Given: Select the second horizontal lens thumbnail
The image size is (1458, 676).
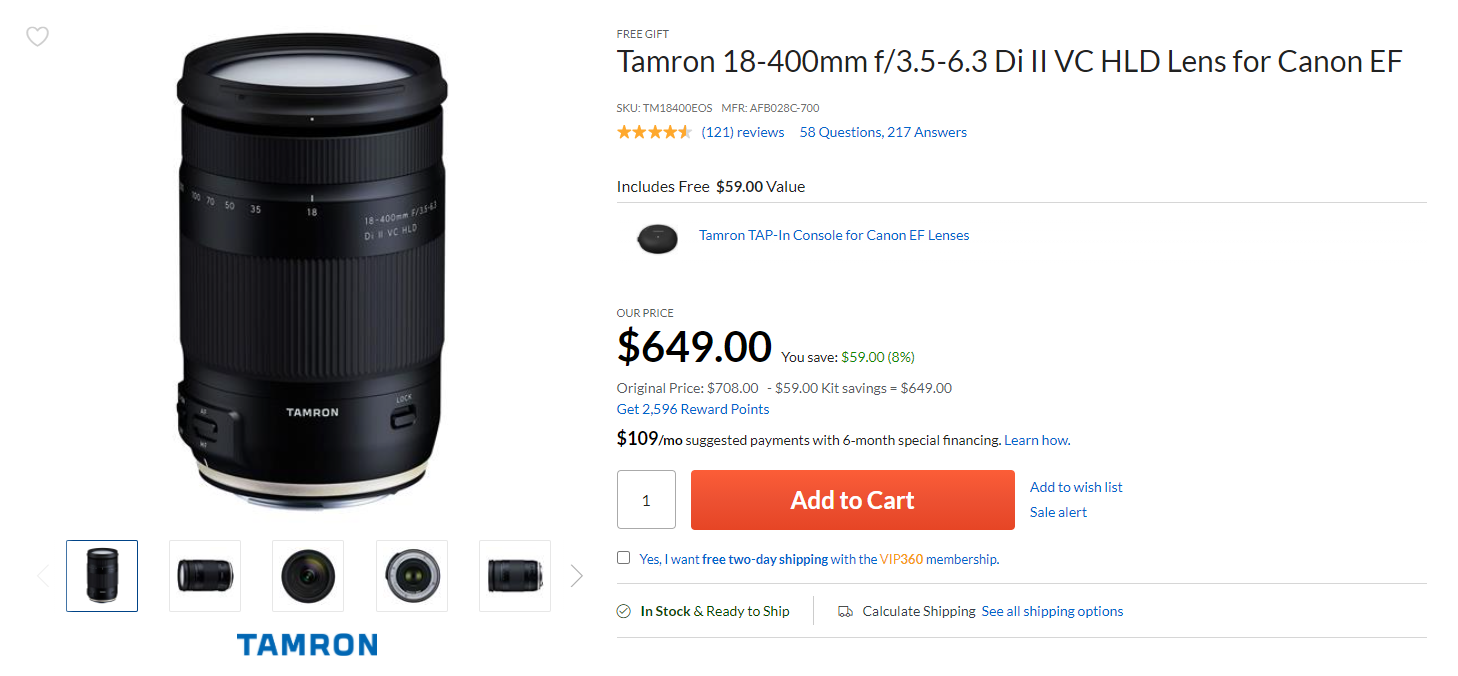Looking at the screenshot, I should coord(205,575).
